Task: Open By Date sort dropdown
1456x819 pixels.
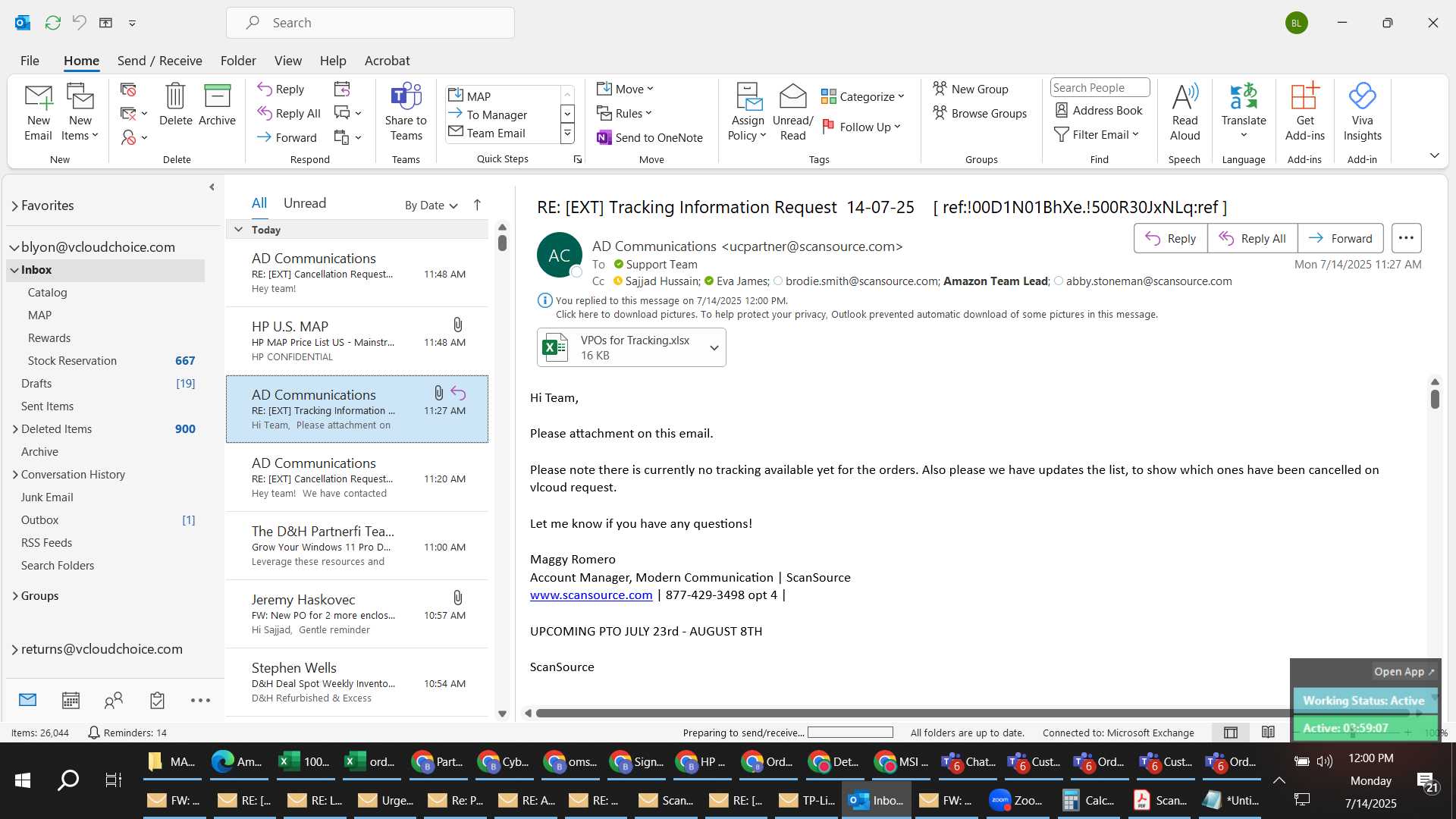Action: pyautogui.click(x=431, y=206)
